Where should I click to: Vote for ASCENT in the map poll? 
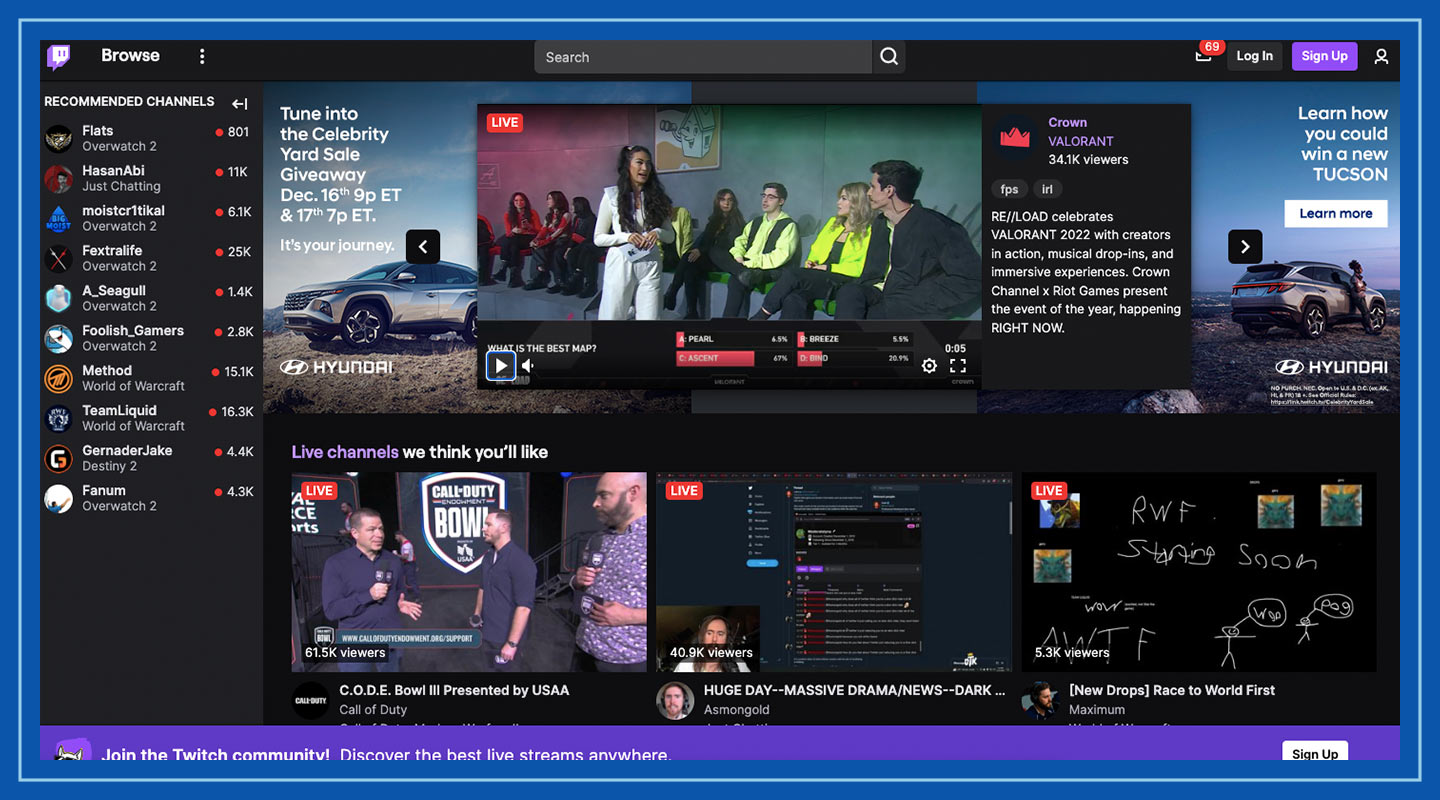(713, 357)
